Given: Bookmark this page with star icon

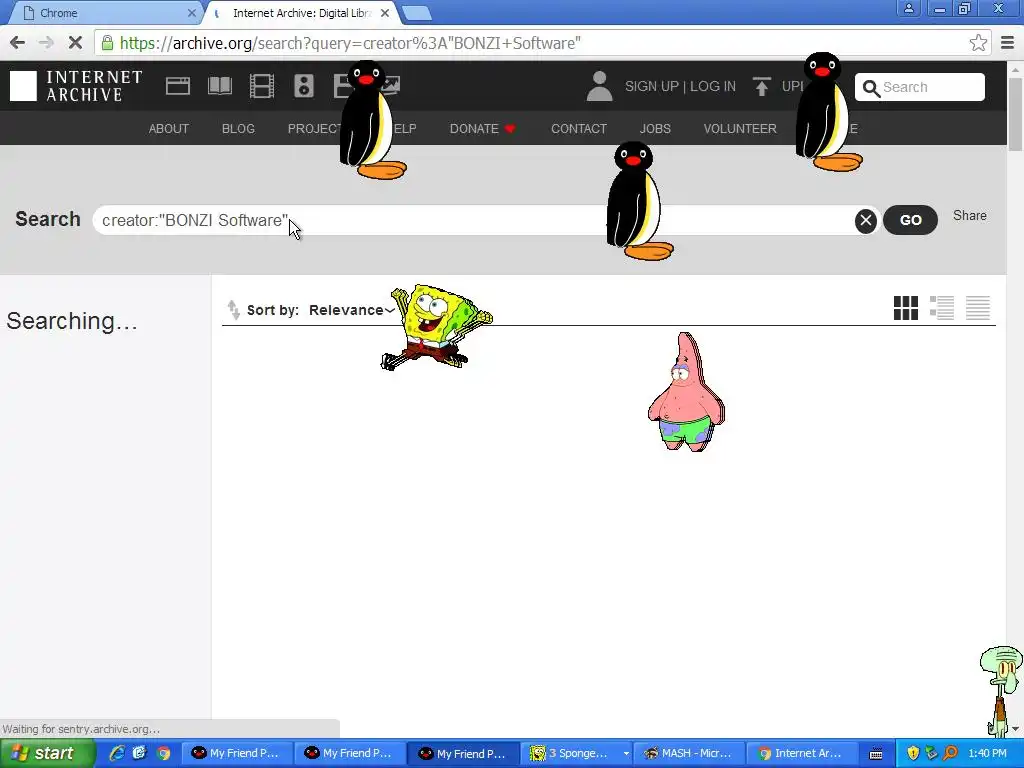Looking at the screenshot, I should pos(978,43).
